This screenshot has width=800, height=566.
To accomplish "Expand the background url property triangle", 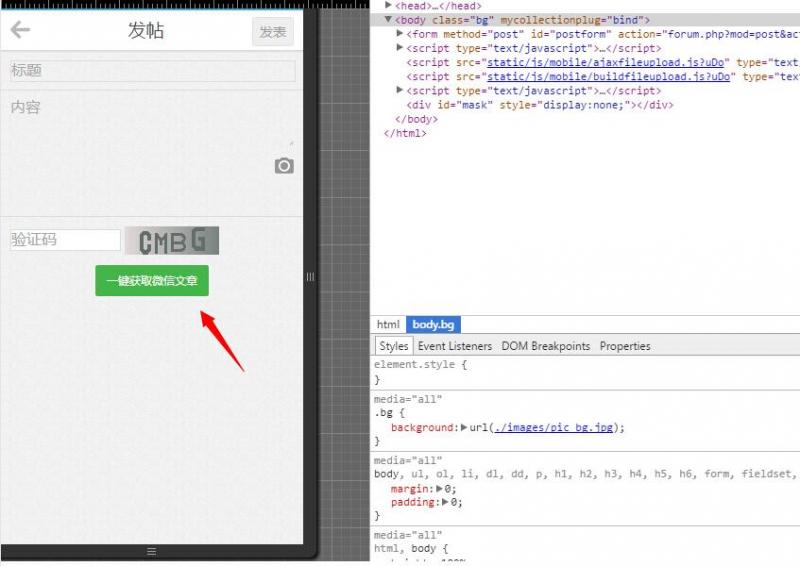I will (464, 427).
